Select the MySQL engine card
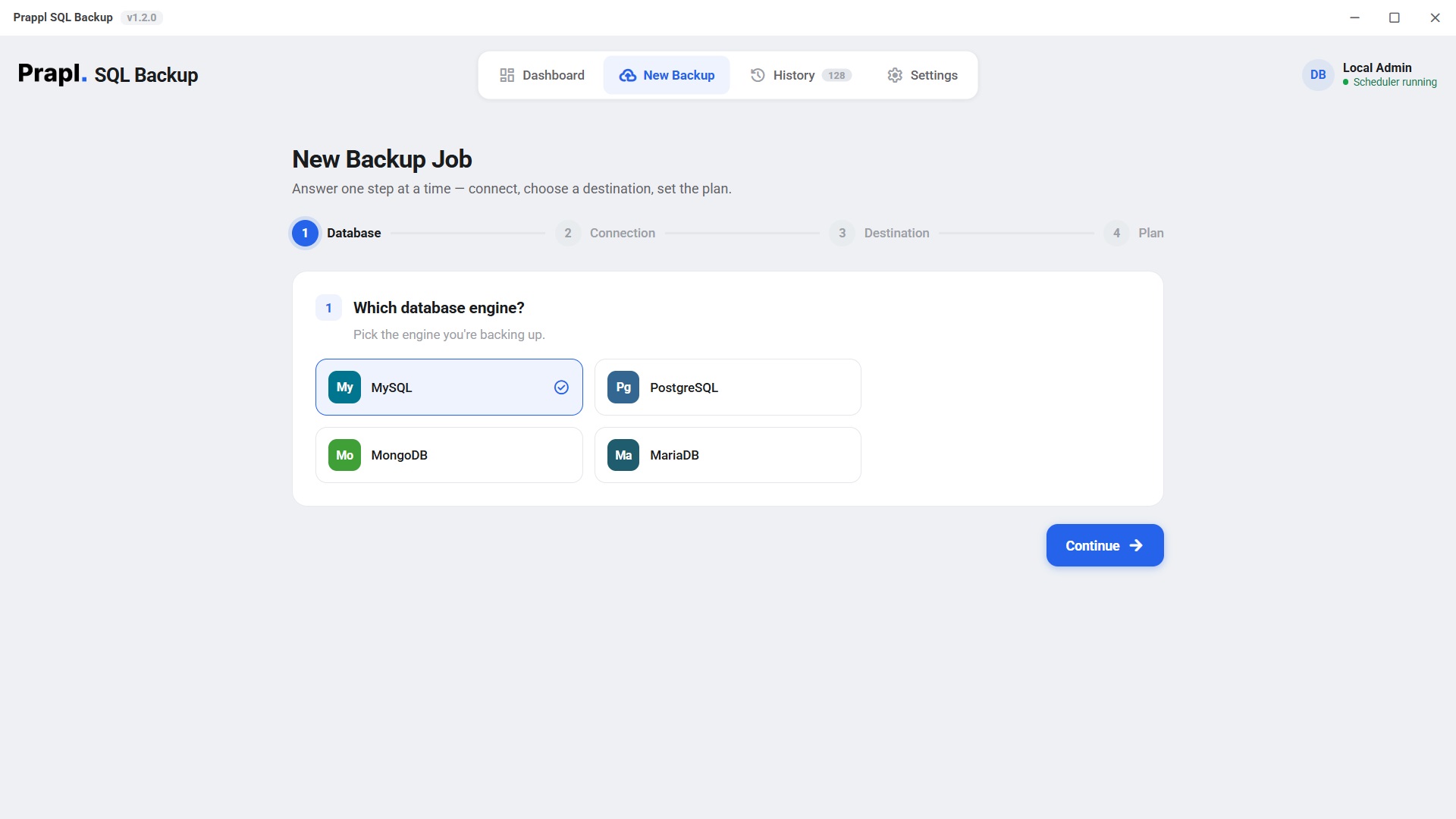This screenshot has width=1456, height=819. 449,387
